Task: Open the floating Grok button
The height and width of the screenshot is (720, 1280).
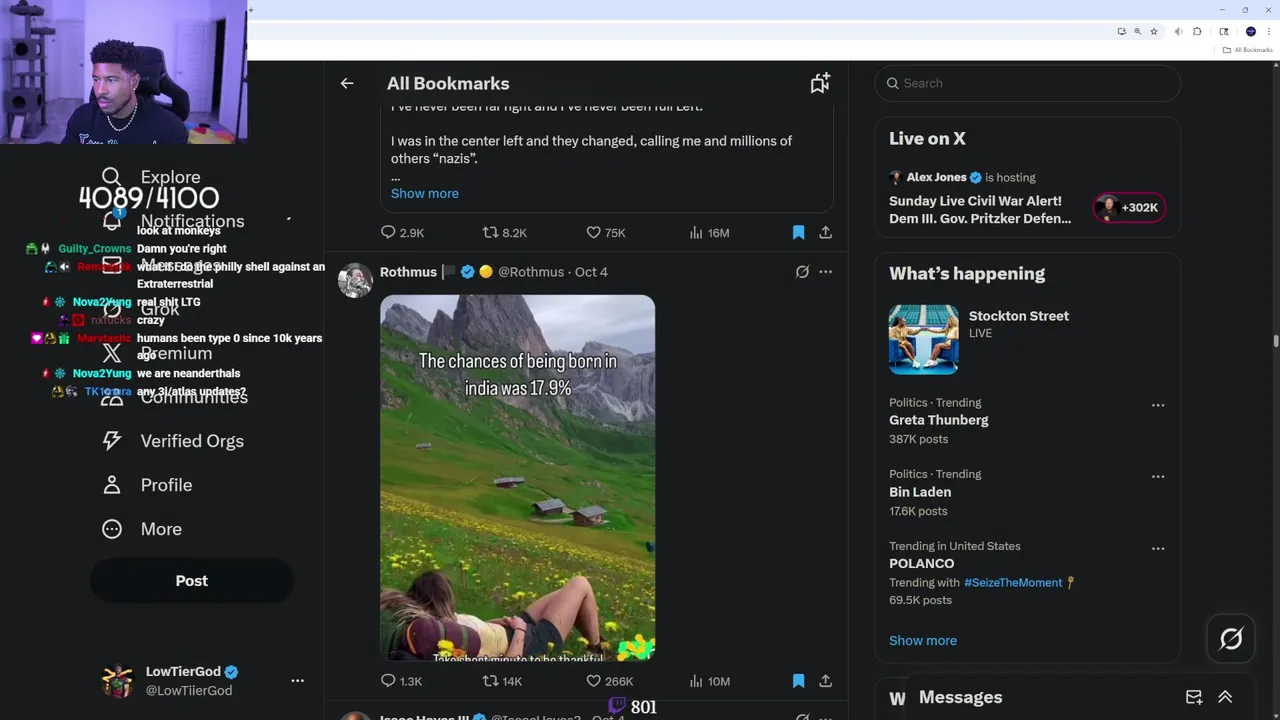Action: pos(1230,639)
